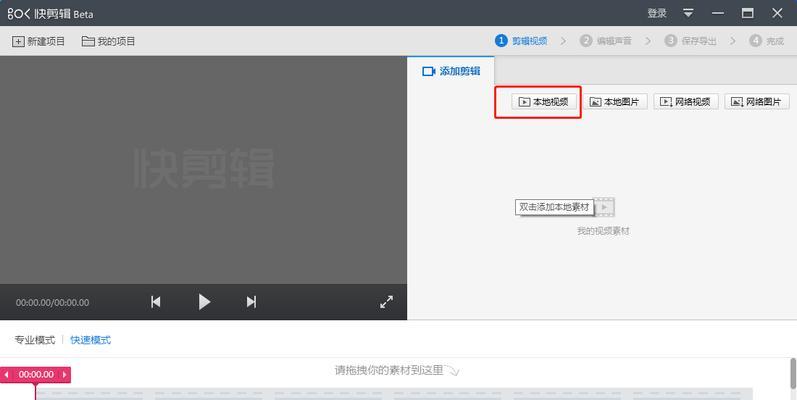Switch to 专业模式
Viewport: 797px width, 400px height.
(x=35, y=340)
